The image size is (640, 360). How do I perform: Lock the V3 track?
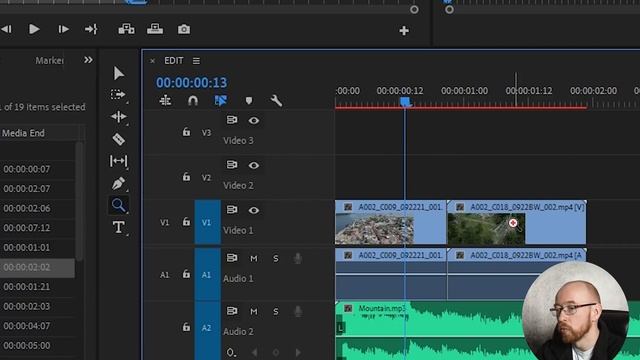(x=186, y=132)
